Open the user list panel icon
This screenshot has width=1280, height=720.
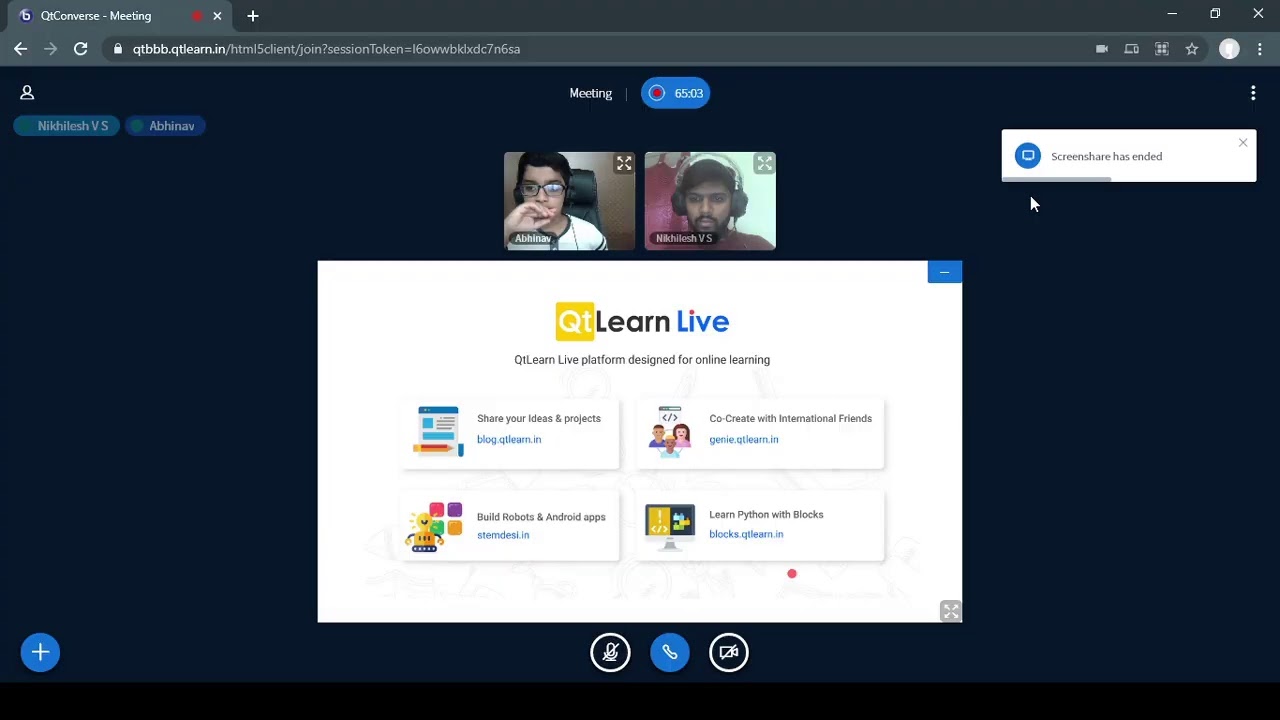pyautogui.click(x=27, y=93)
